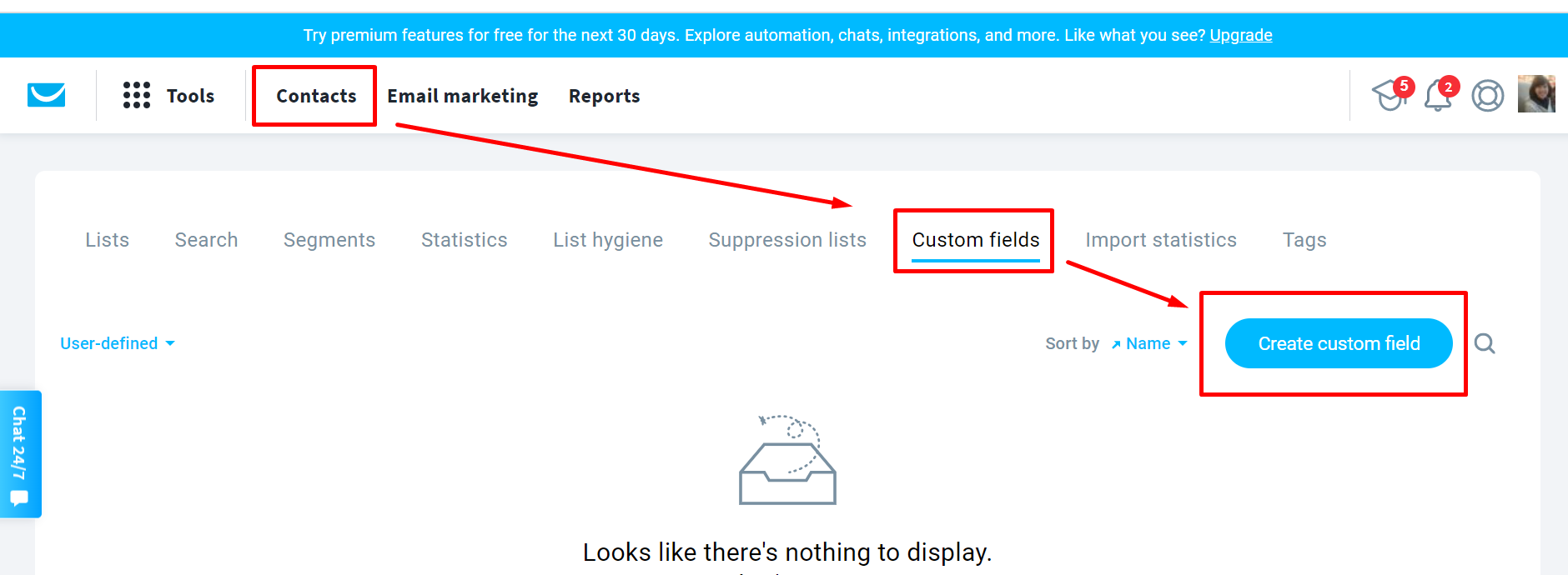
Task: Click the help lifebuoy icon
Action: click(1487, 95)
